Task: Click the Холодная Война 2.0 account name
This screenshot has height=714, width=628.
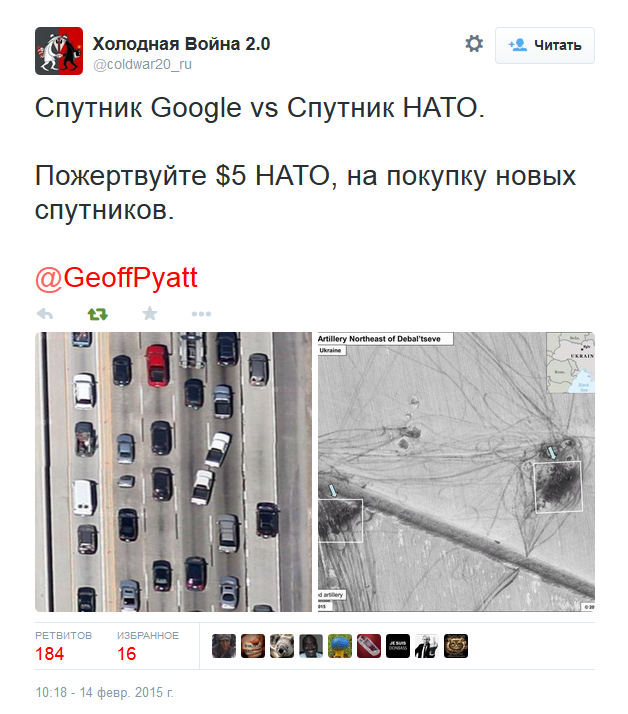Action: coord(181,44)
